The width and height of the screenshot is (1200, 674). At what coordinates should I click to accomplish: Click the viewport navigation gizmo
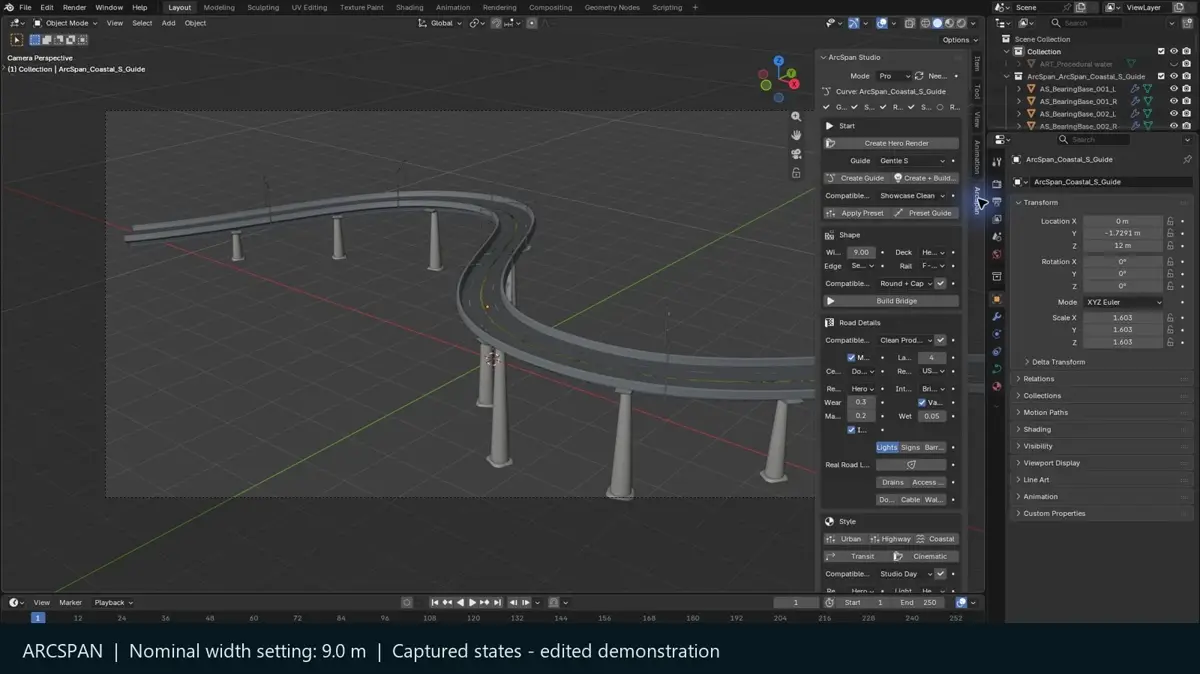click(x=777, y=78)
